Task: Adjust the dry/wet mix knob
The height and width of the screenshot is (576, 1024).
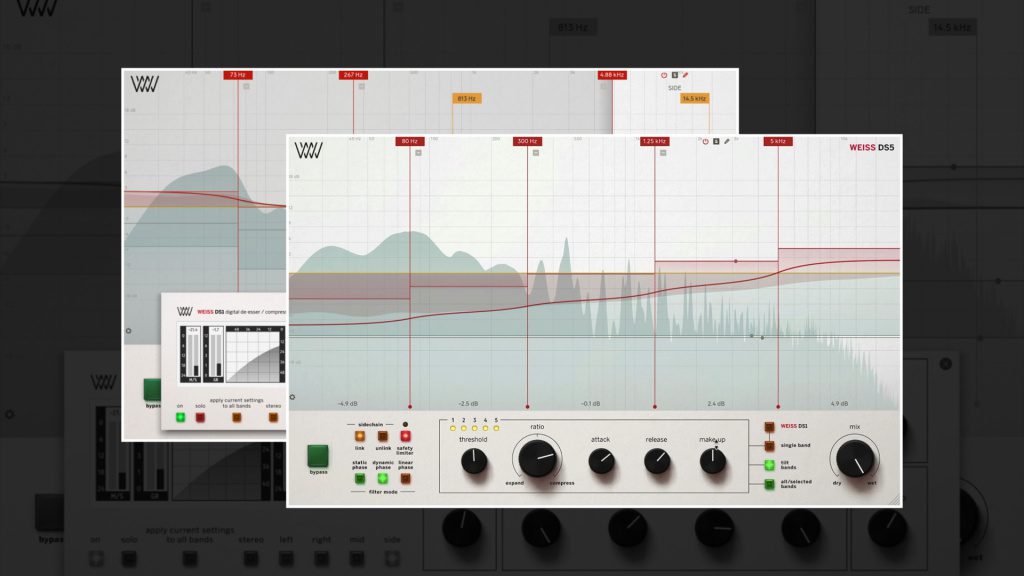Action: (855, 460)
